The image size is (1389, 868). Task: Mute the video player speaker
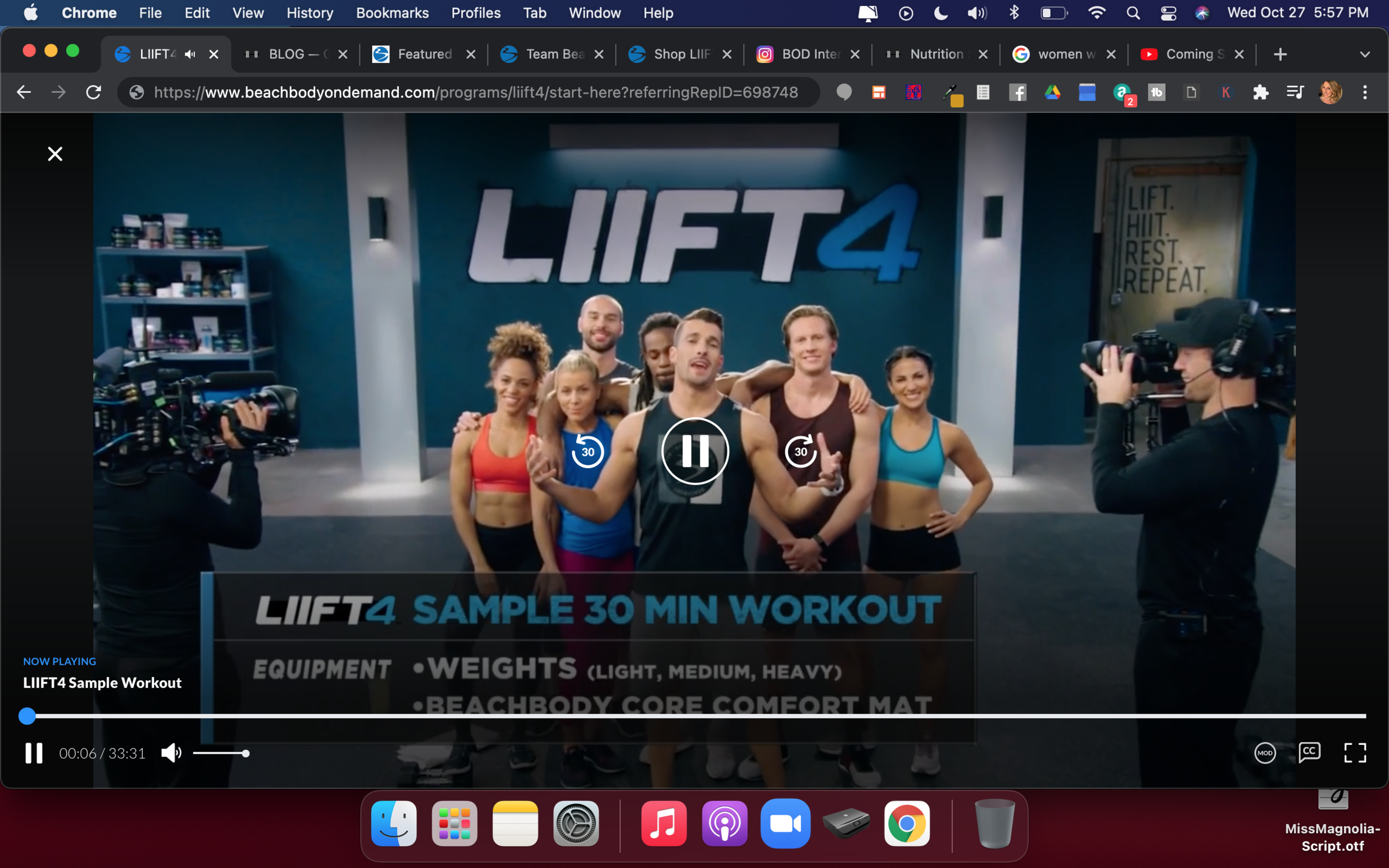[x=171, y=752]
